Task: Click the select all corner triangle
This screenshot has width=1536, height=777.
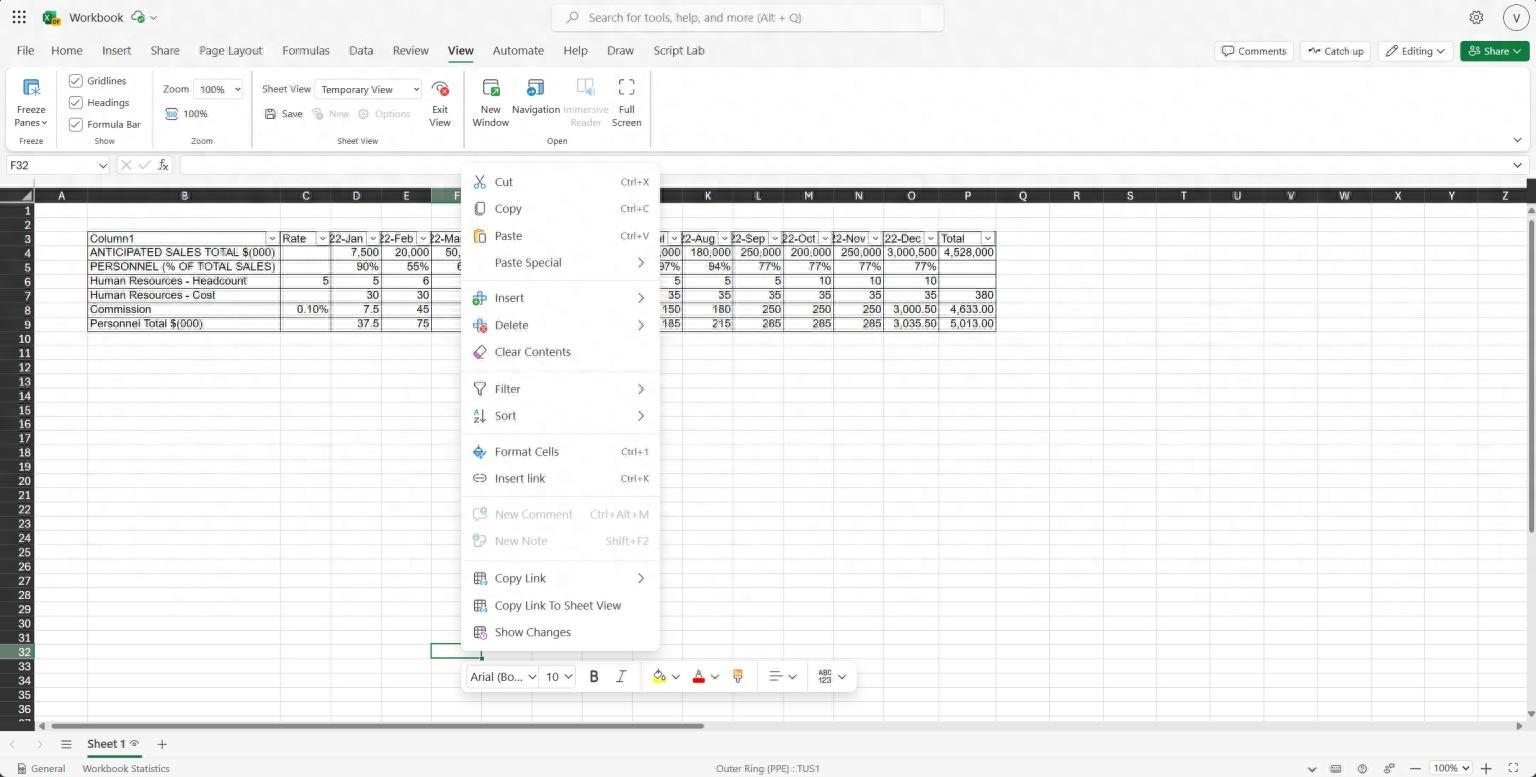Action: coord(28,196)
